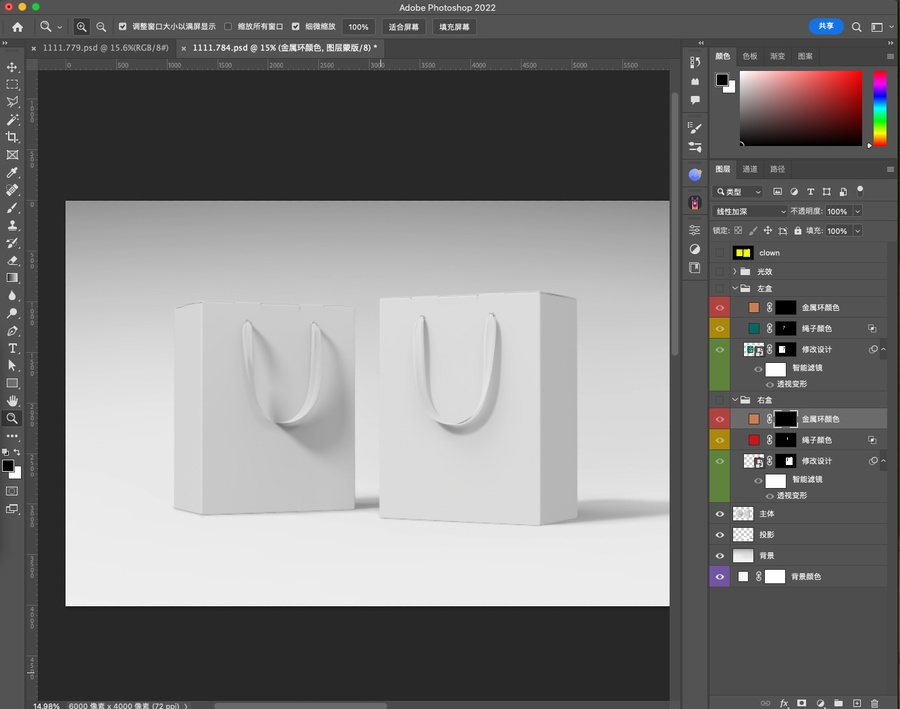Add a layer mask
The height and width of the screenshot is (709, 900).
click(802, 703)
